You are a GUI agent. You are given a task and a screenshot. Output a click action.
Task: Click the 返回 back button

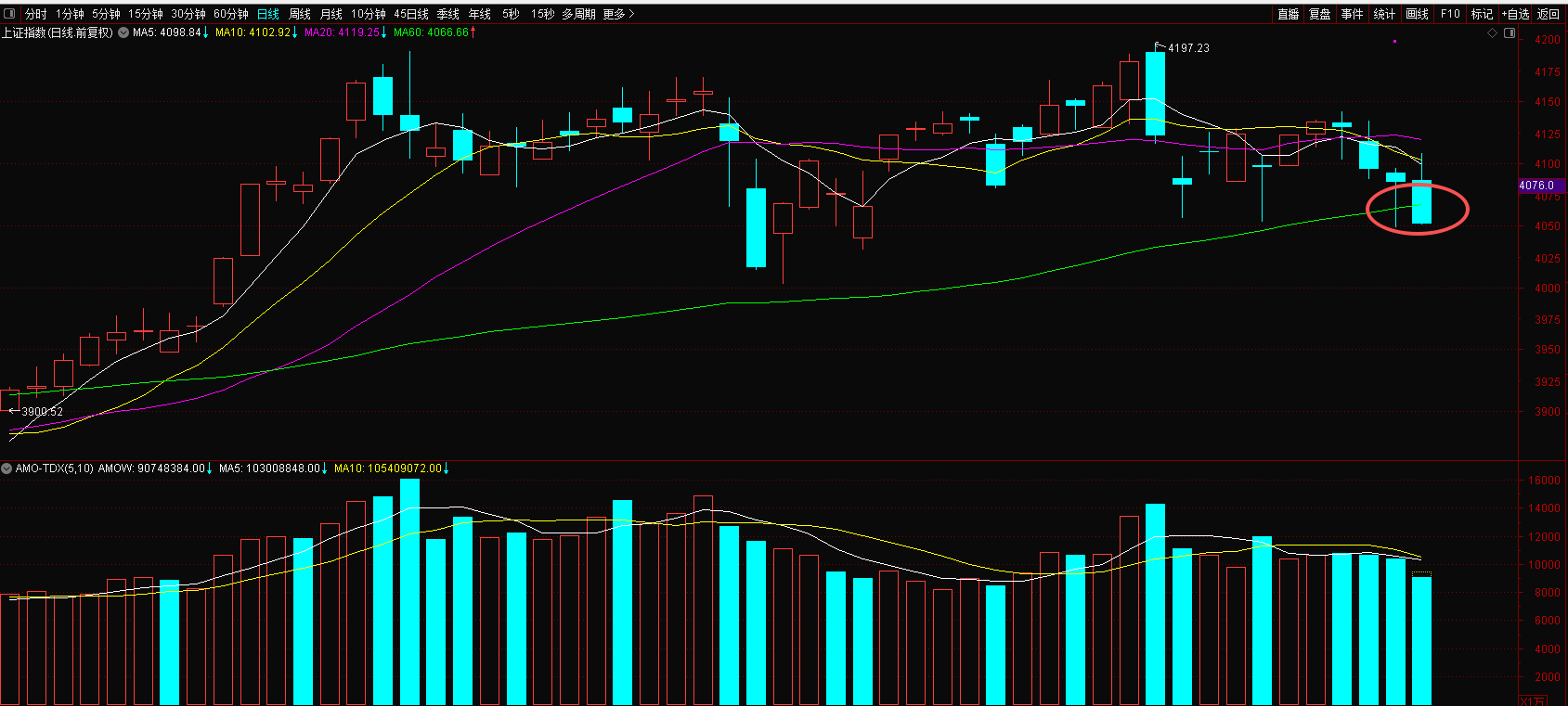pos(1549,14)
